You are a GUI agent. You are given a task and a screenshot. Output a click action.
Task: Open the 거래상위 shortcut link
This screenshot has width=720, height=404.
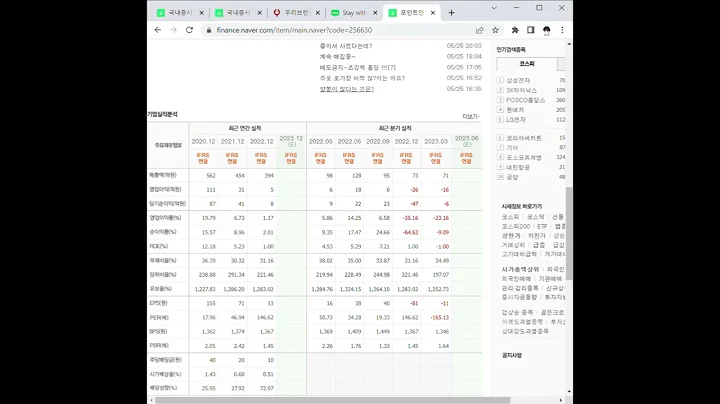click(513, 245)
